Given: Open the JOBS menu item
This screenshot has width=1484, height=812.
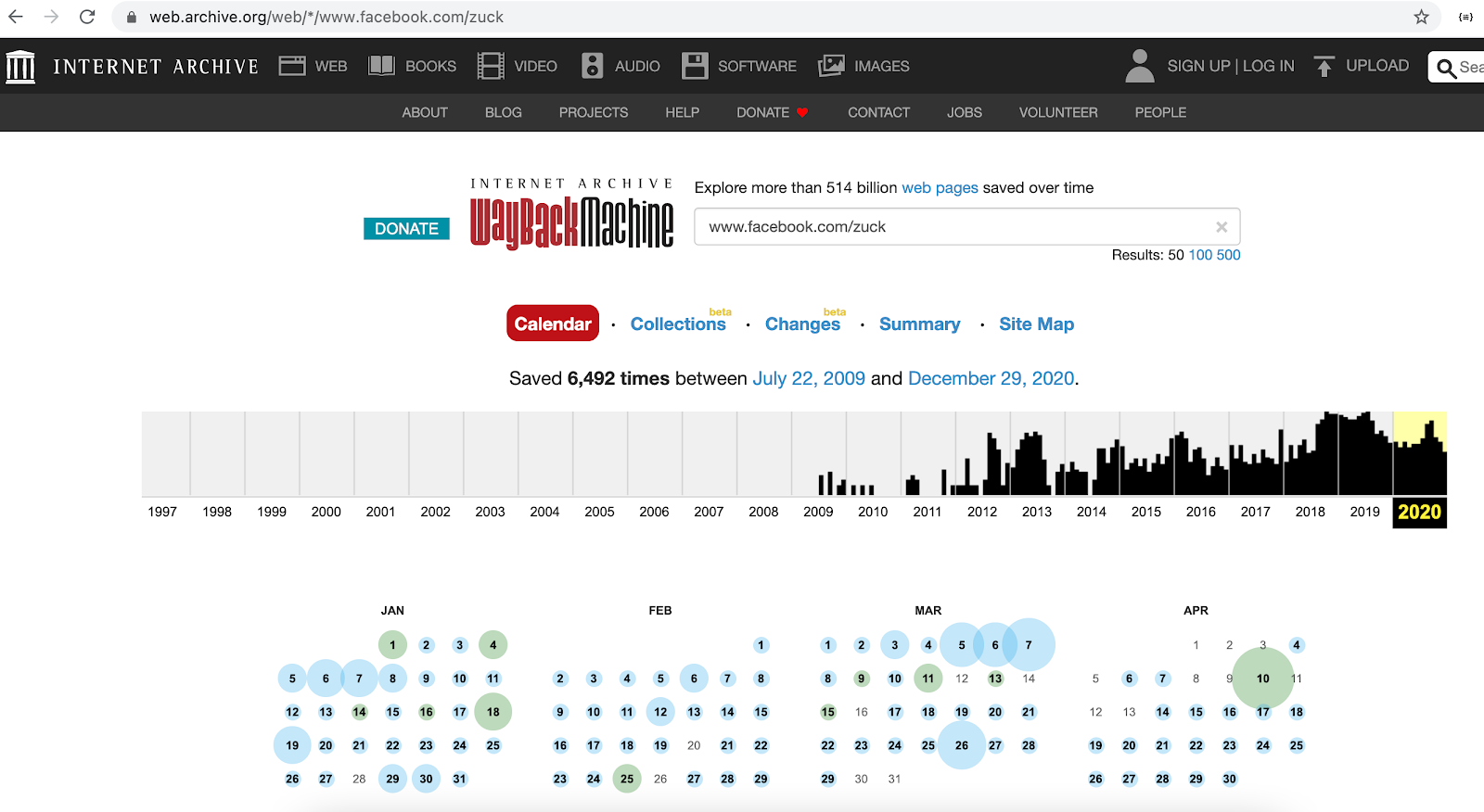Looking at the screenshot, I should (x=965, y=112).
